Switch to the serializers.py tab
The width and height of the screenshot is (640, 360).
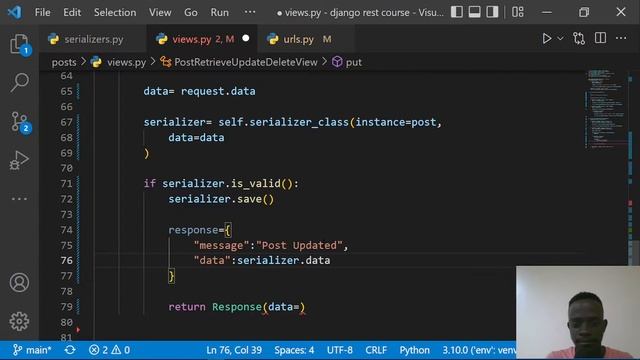[93, 39]
